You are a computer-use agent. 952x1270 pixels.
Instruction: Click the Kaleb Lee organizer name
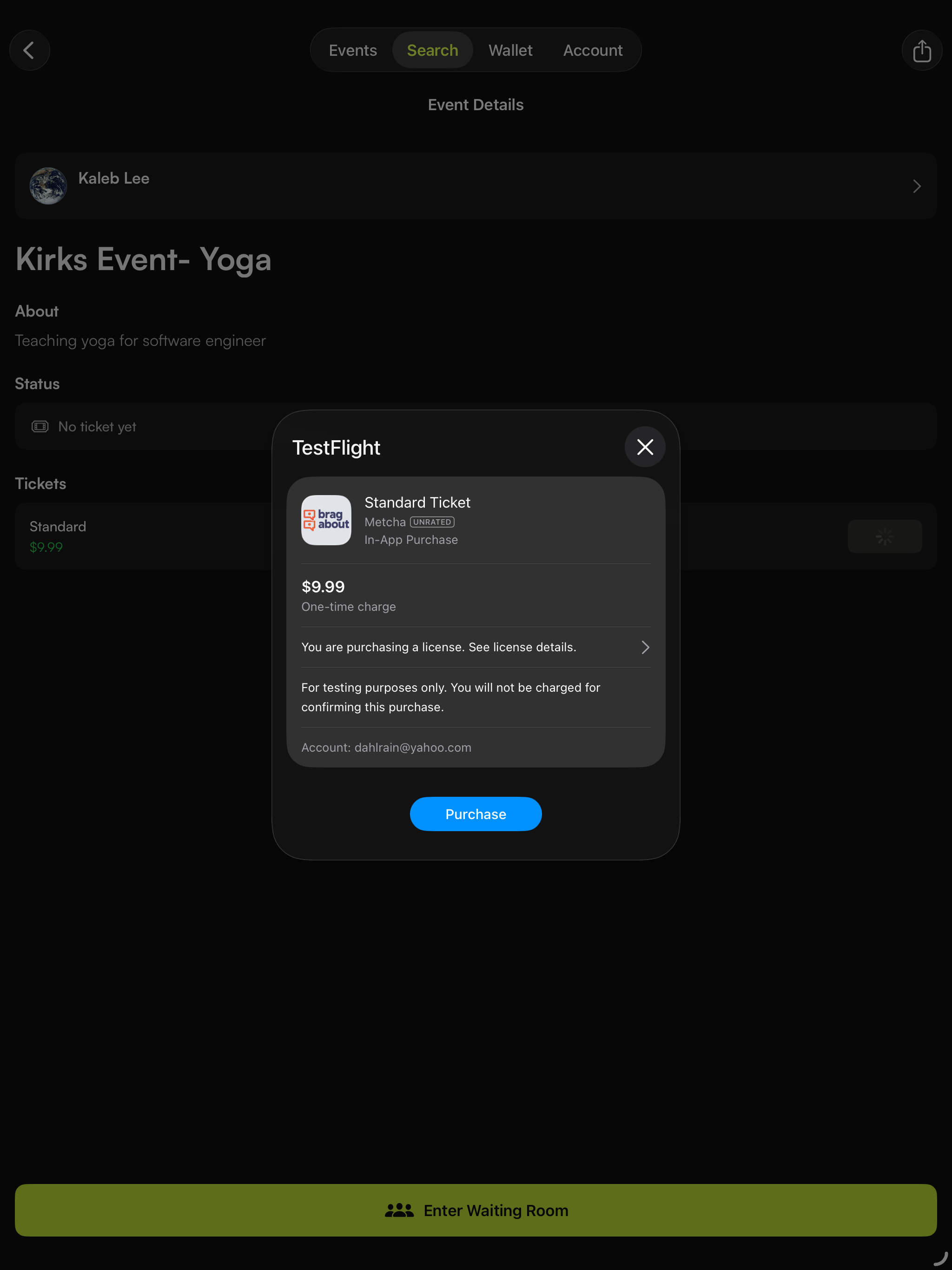(114, 179)
